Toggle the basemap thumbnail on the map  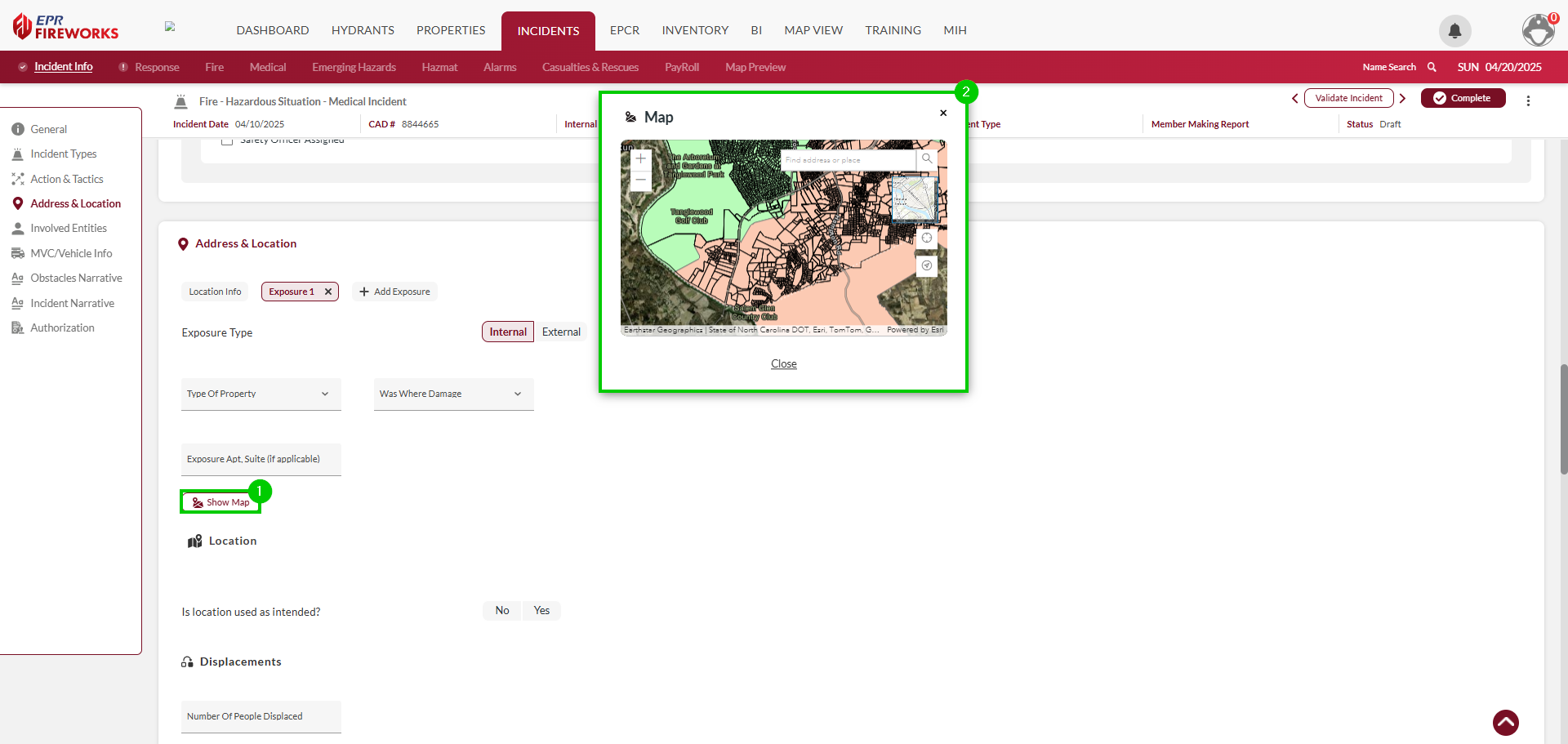[913, 198]
